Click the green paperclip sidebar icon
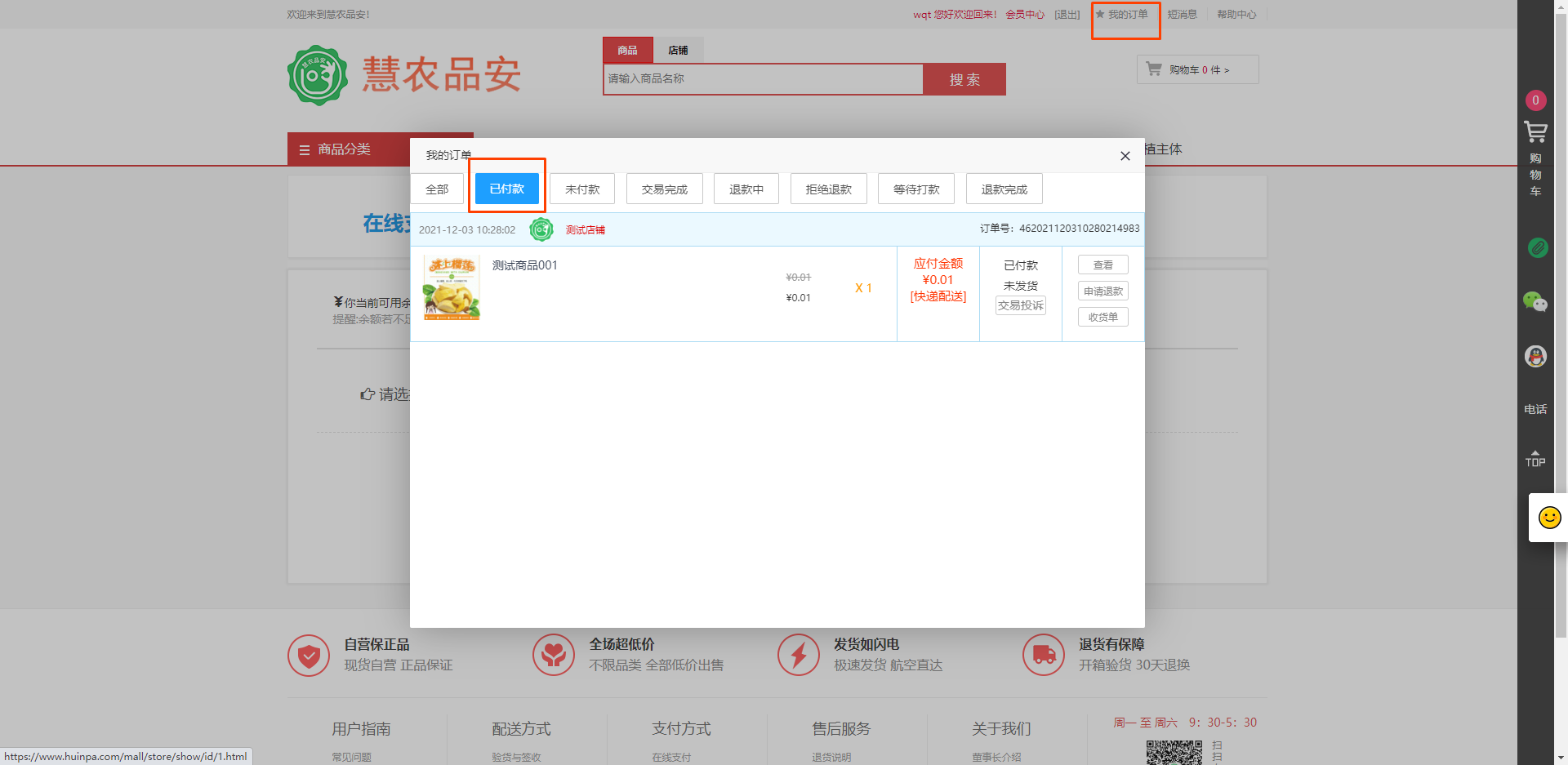The image size is (1568, 765). pyautogui.click(x=1537, y=247)
